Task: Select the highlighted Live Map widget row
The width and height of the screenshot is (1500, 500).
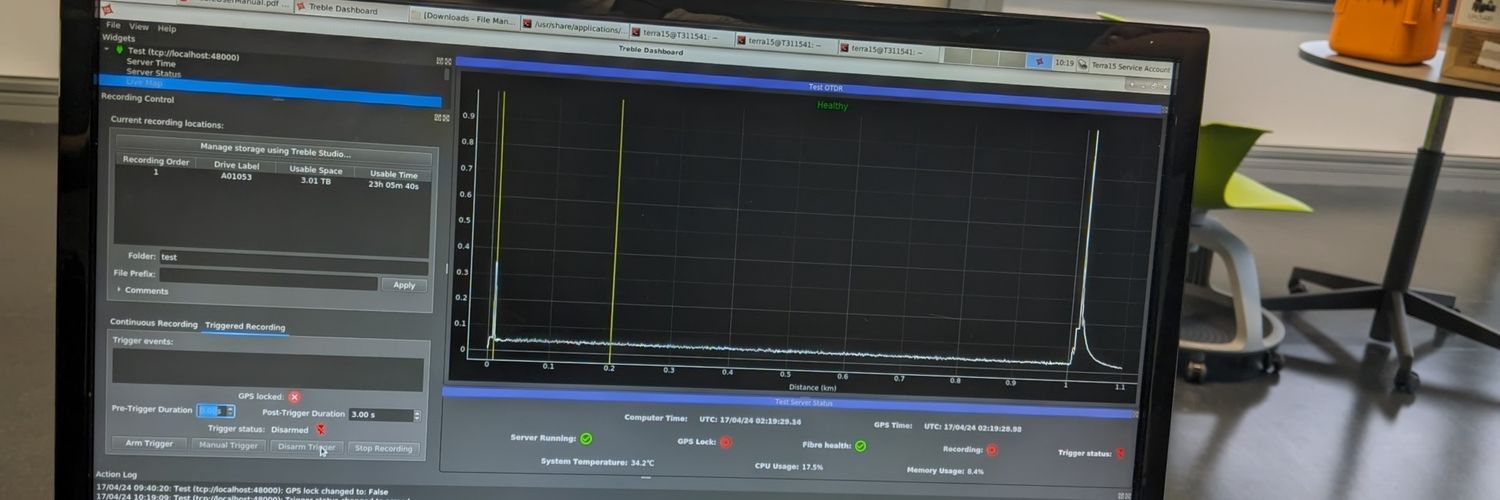Action: pyautogui.click(x=270, y=90)
